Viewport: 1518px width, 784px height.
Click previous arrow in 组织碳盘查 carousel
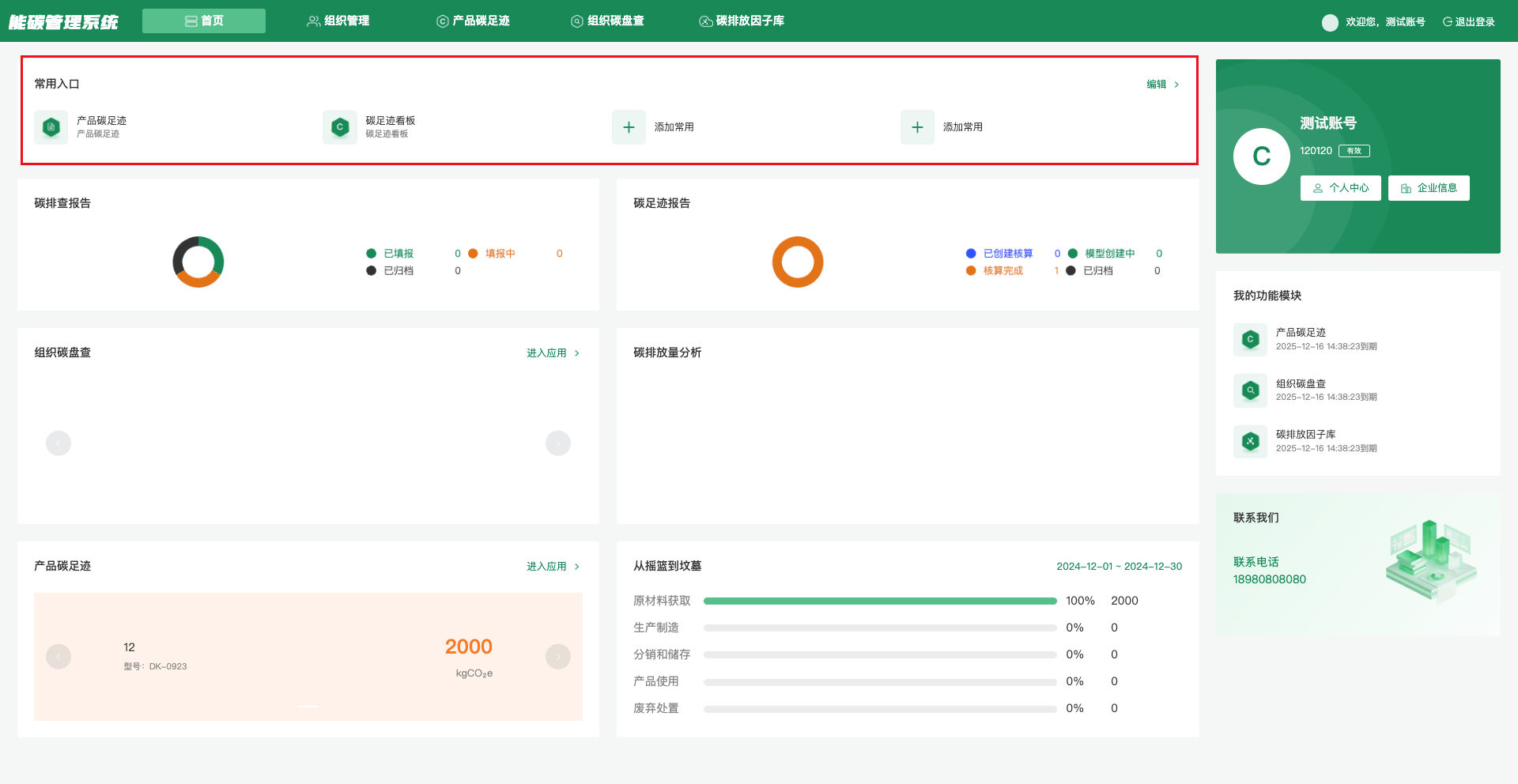point(59,443)
